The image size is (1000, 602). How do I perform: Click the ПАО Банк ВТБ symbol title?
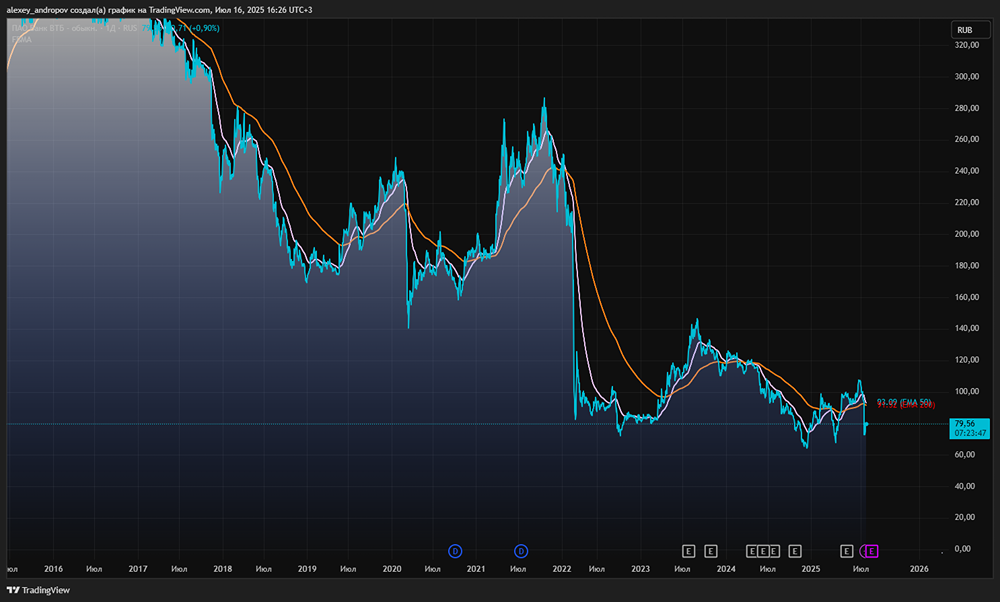click(x=60, y=28)
